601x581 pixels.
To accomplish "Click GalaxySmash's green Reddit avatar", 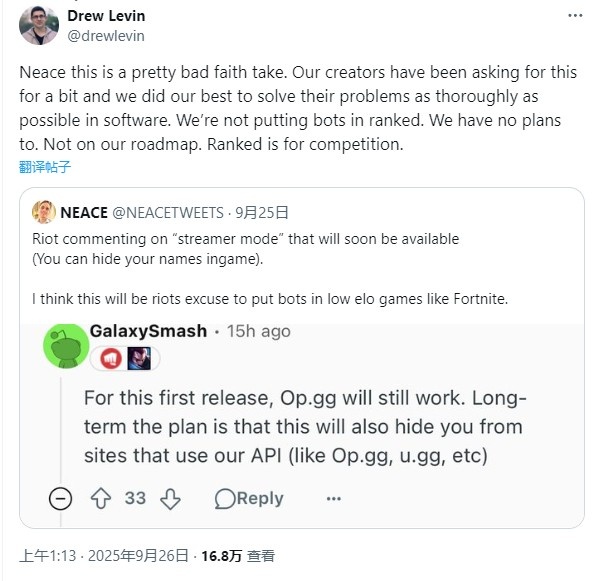I will tap(66, 345).
